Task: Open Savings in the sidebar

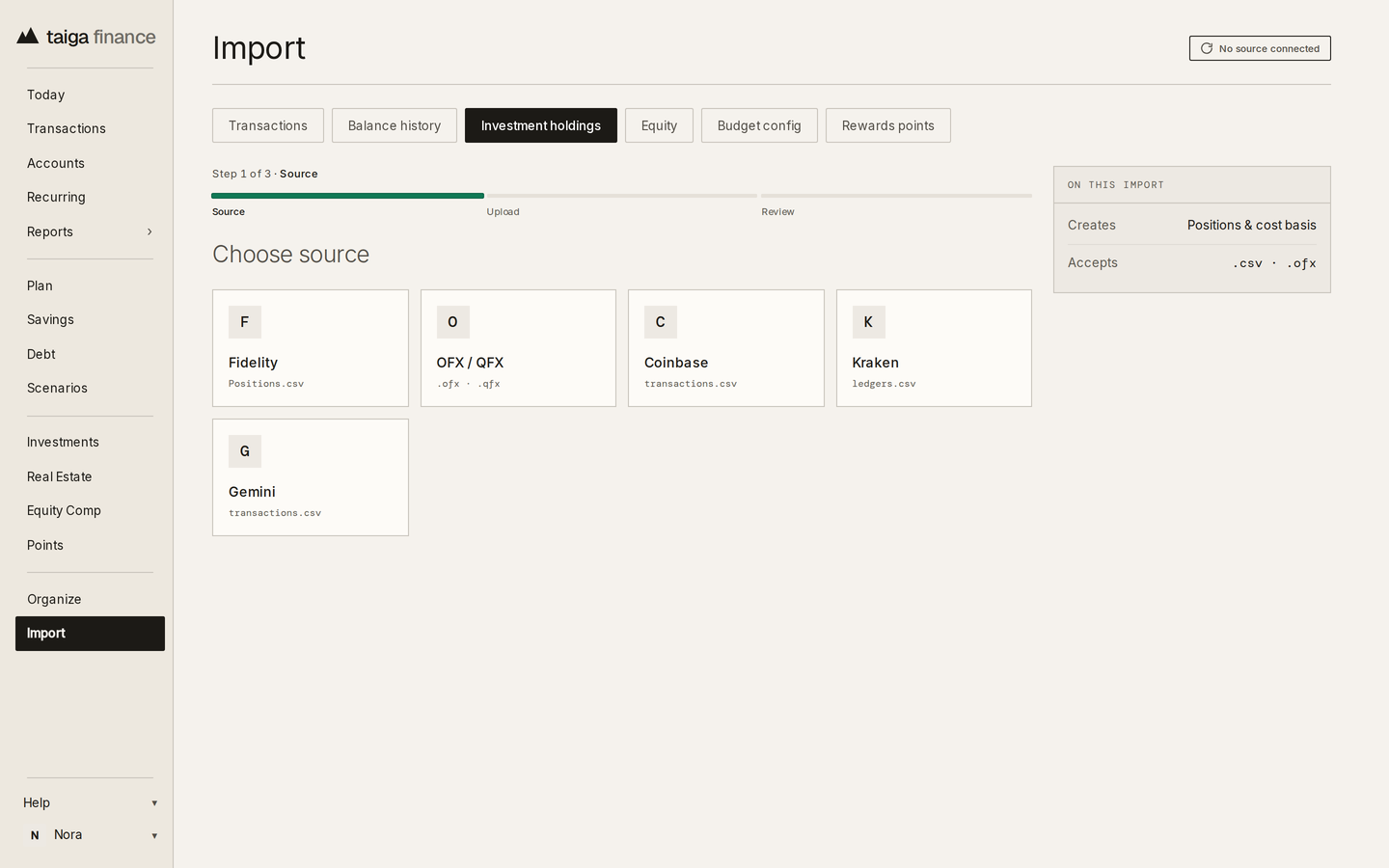Action: [90, 319]
